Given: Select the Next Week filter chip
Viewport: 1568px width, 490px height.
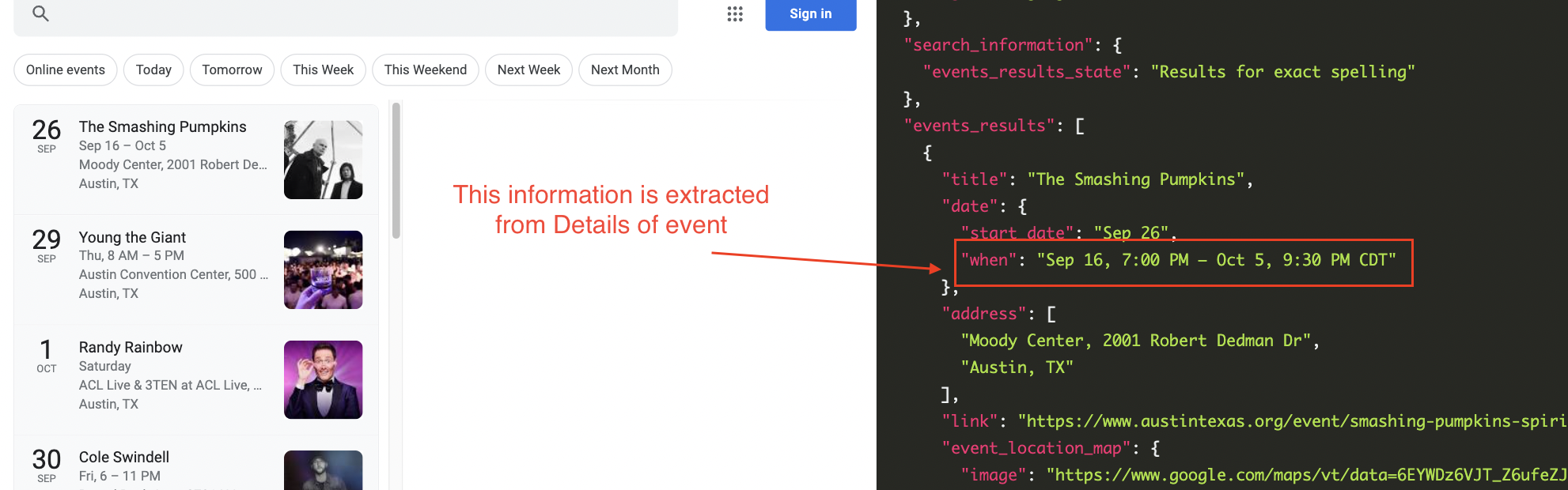Looking at the screenshot, I should [528, 70].
